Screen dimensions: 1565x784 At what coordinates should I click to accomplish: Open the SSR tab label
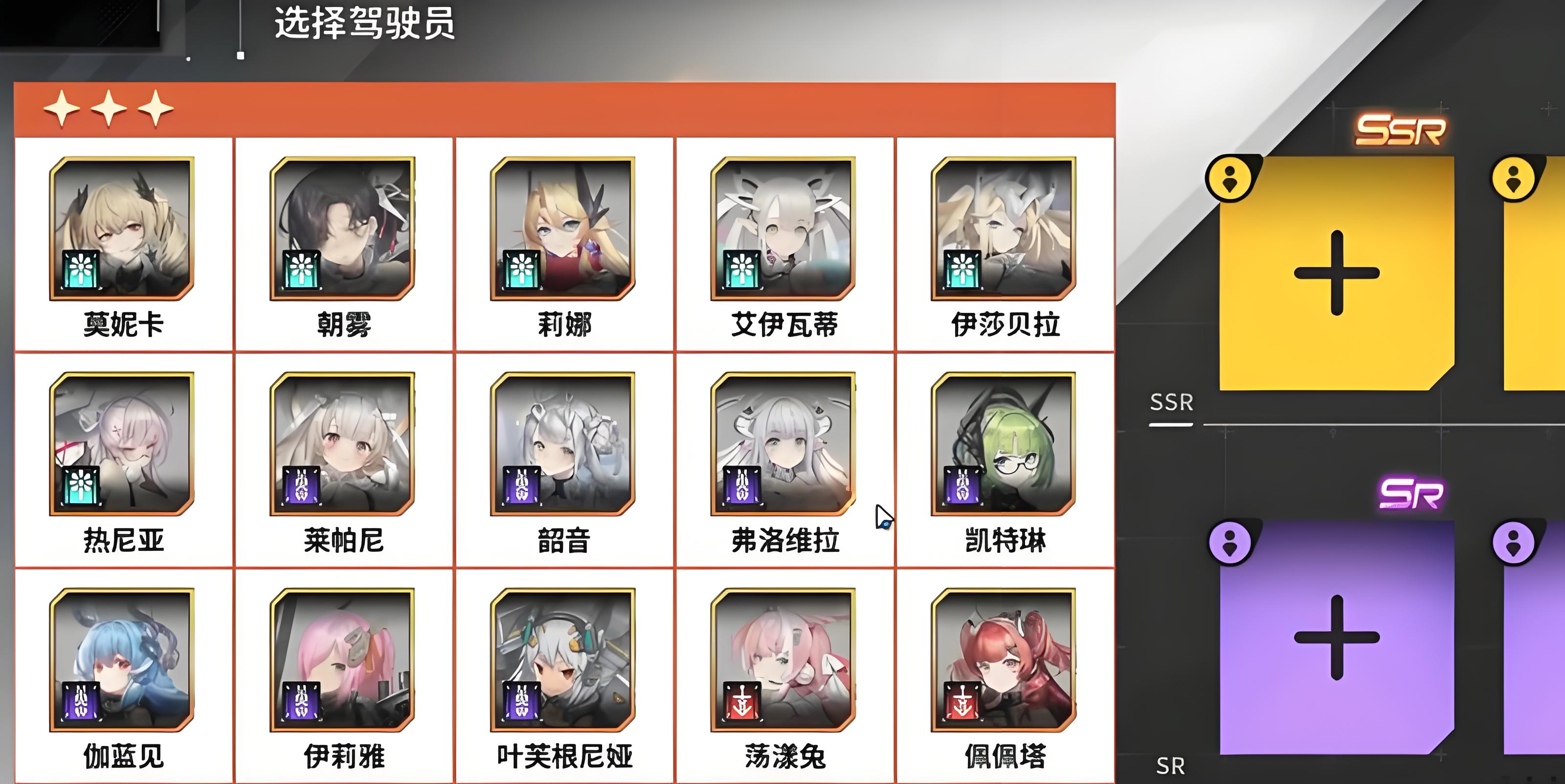point(1171,402)
